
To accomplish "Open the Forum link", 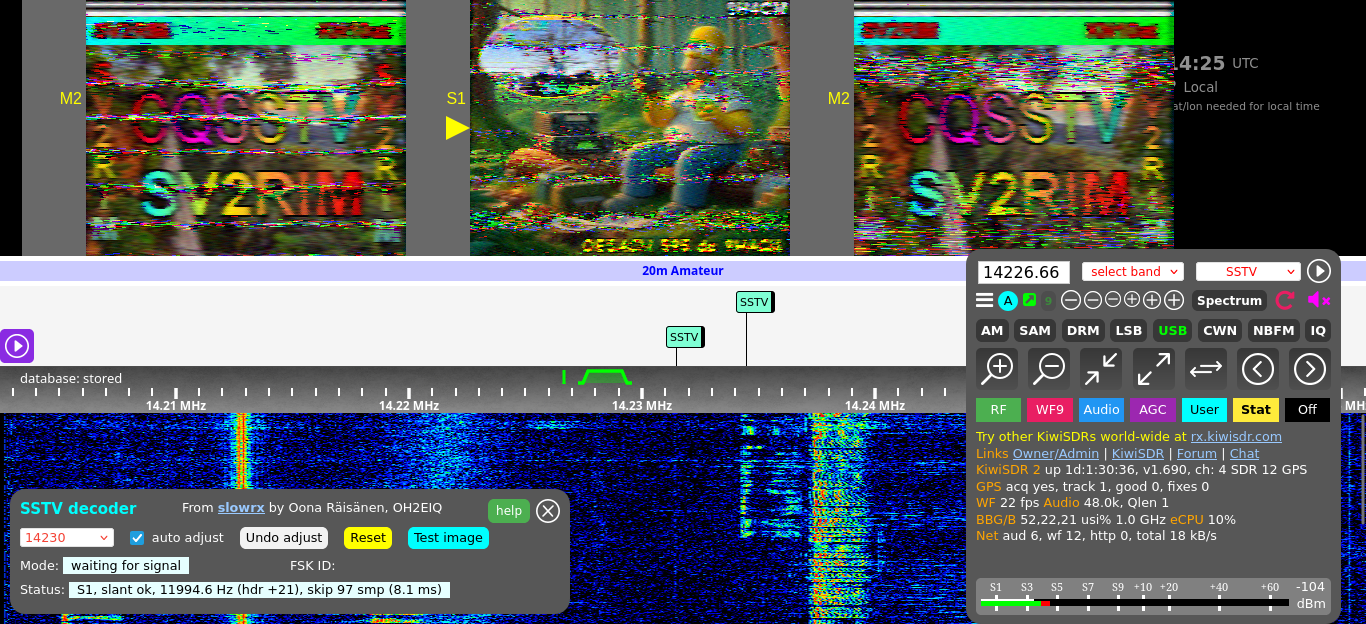I will 1199,454.
